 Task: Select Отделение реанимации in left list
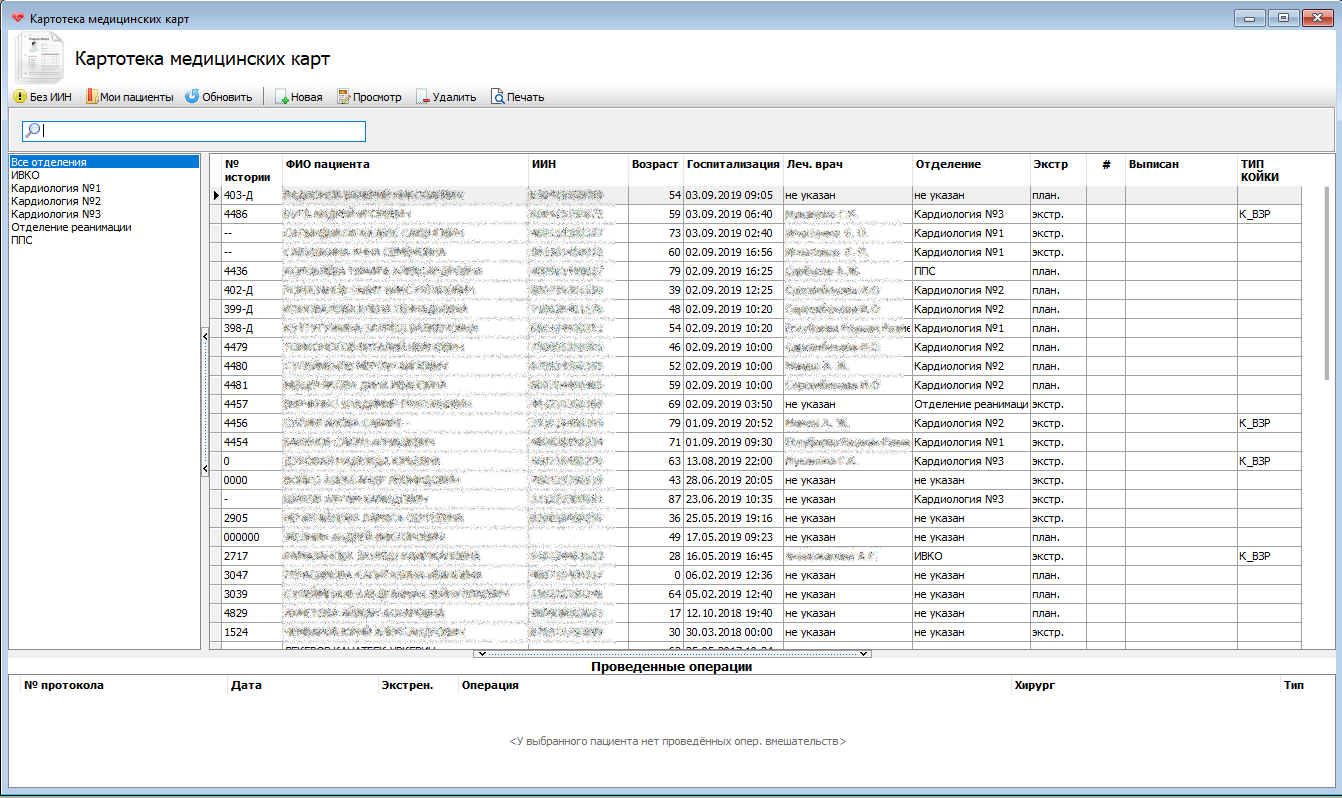(104, 227)
